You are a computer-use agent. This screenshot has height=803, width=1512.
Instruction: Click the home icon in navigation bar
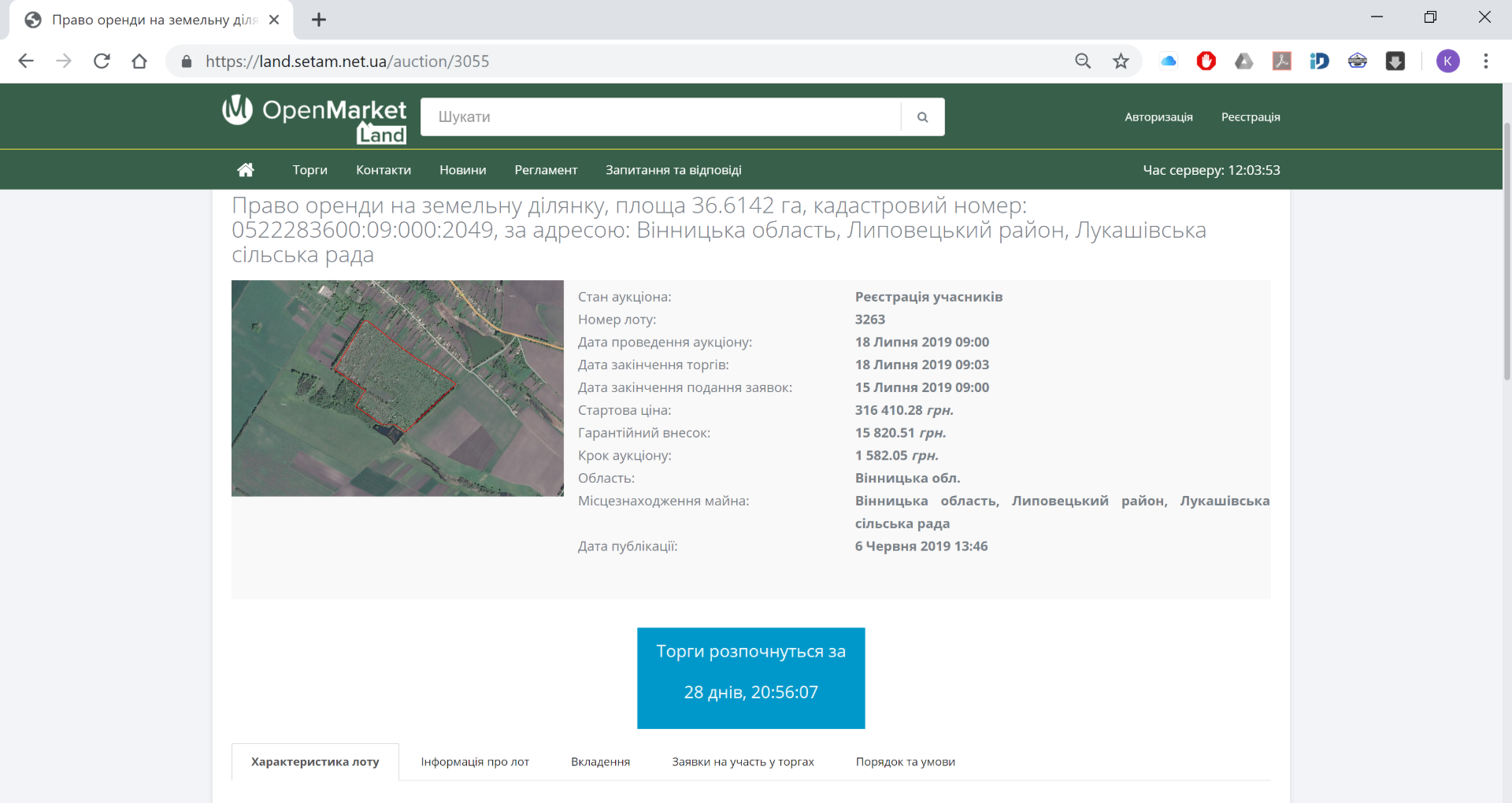tap(246, 170)
